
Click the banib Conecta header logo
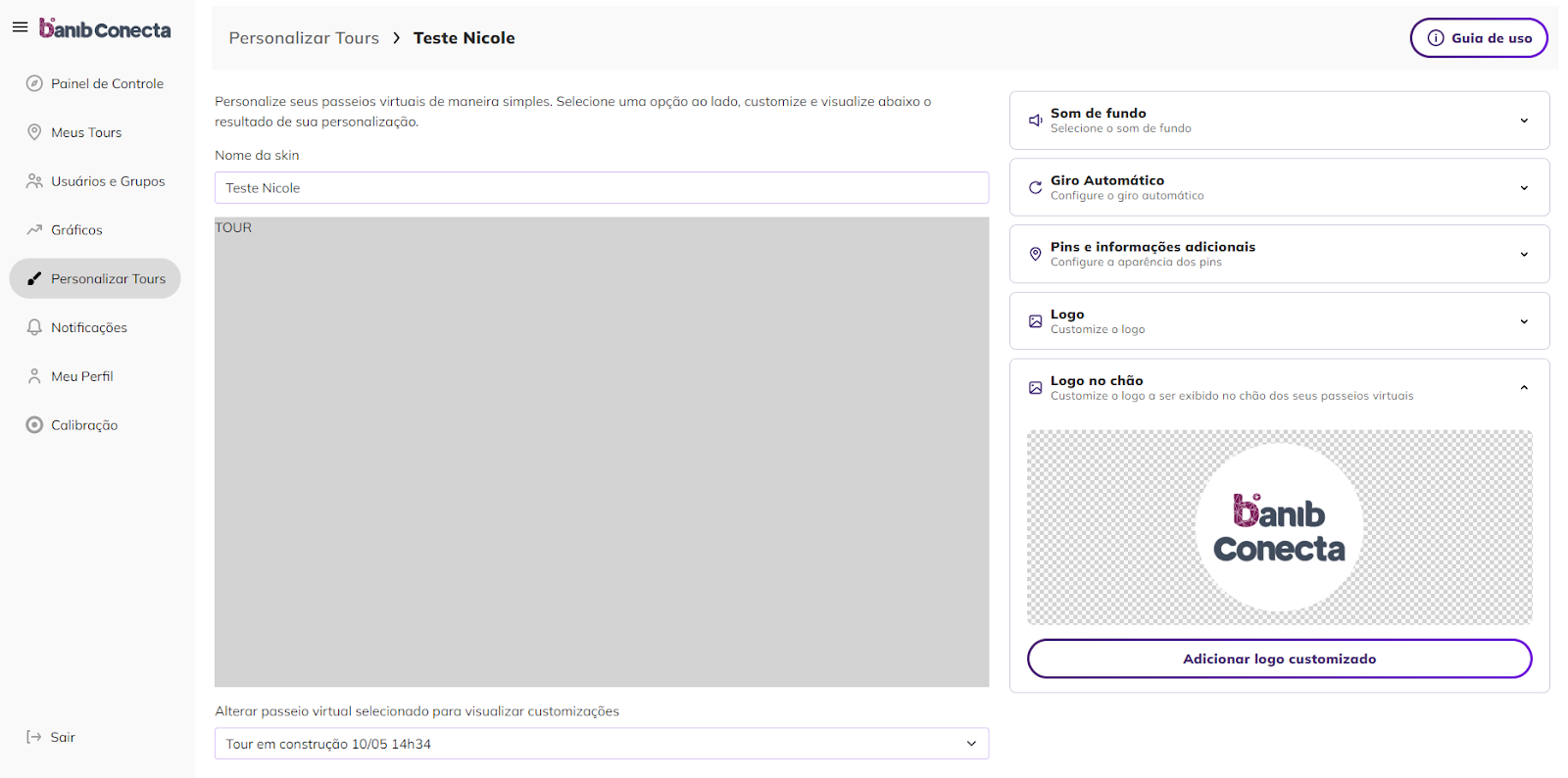[x=105, y=28]
